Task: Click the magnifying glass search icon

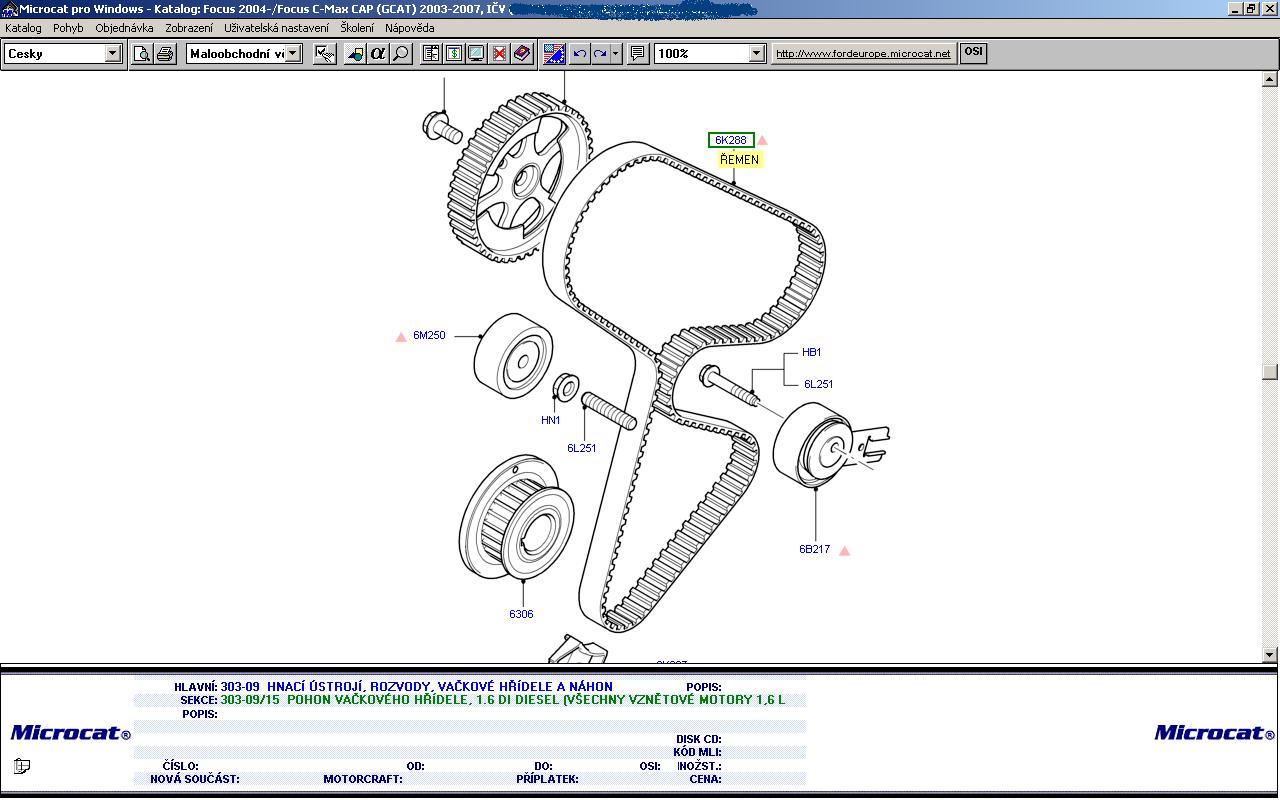Action: [x=401, y=54]
